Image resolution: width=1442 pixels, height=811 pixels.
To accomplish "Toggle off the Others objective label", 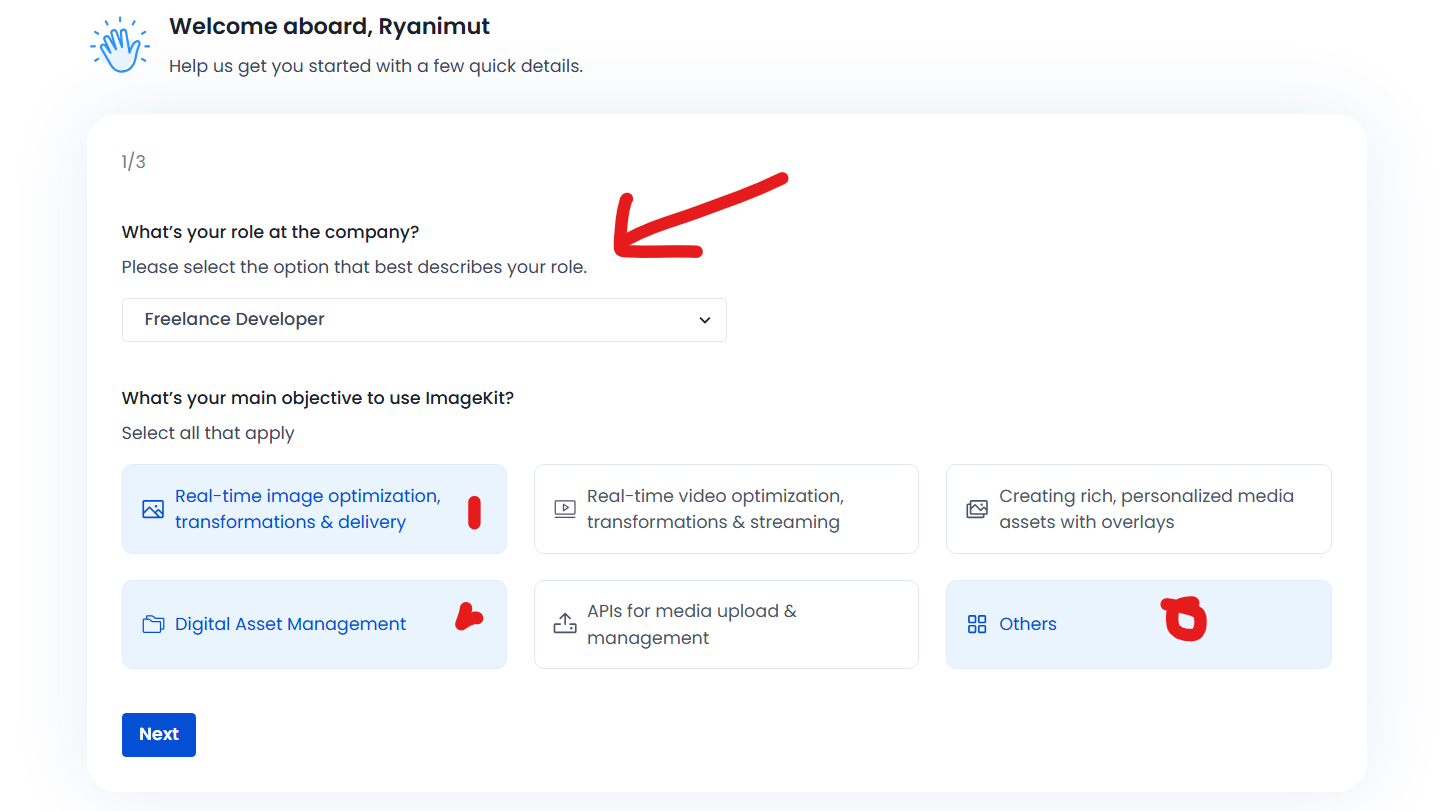I will [x=1028, y=624].
